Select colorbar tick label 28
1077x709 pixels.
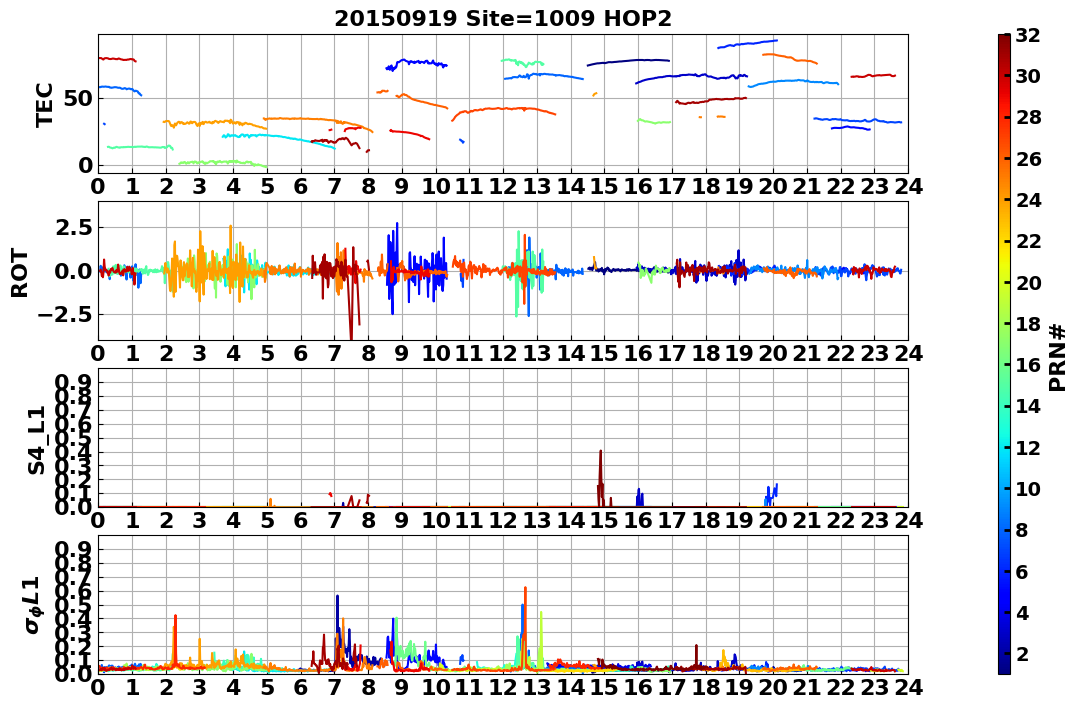click(1028, 117)
